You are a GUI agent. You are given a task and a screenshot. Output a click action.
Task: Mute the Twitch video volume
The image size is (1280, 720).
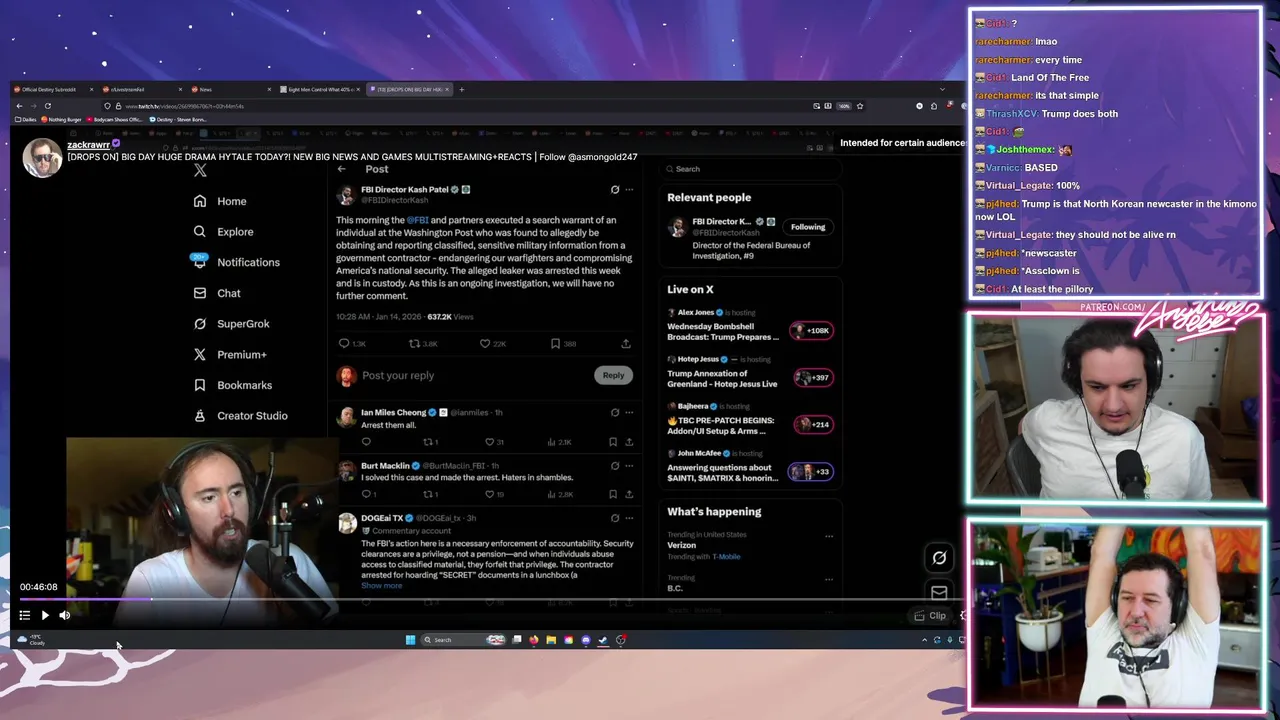(65, 616)
